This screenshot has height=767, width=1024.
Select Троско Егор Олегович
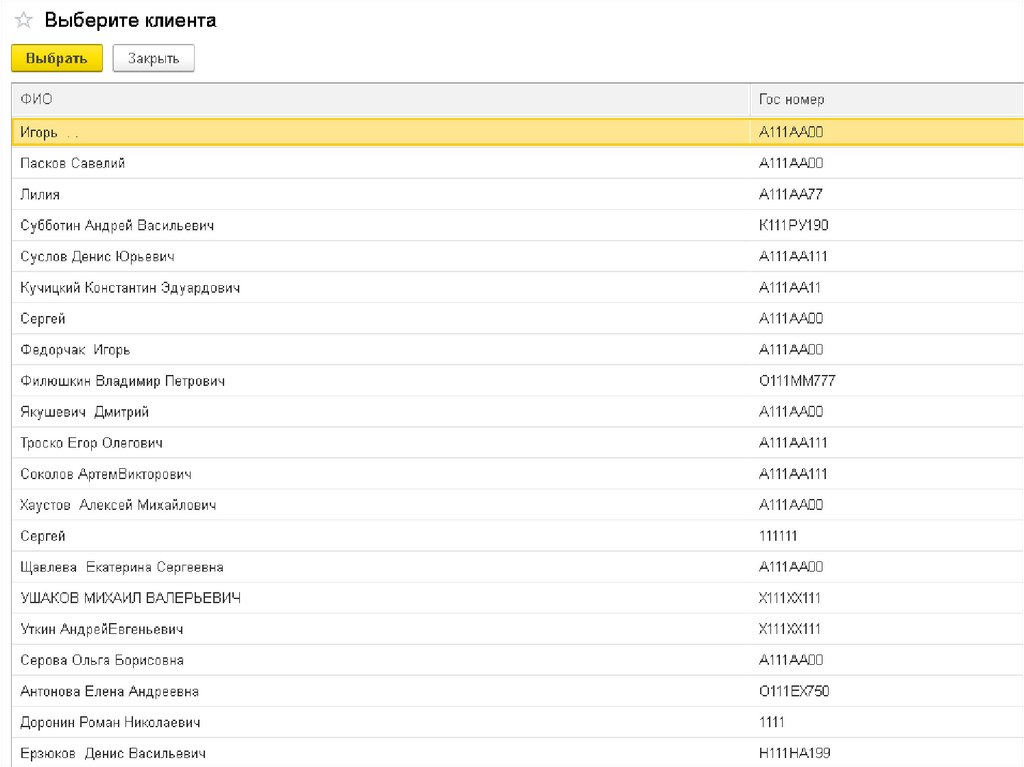91,443
